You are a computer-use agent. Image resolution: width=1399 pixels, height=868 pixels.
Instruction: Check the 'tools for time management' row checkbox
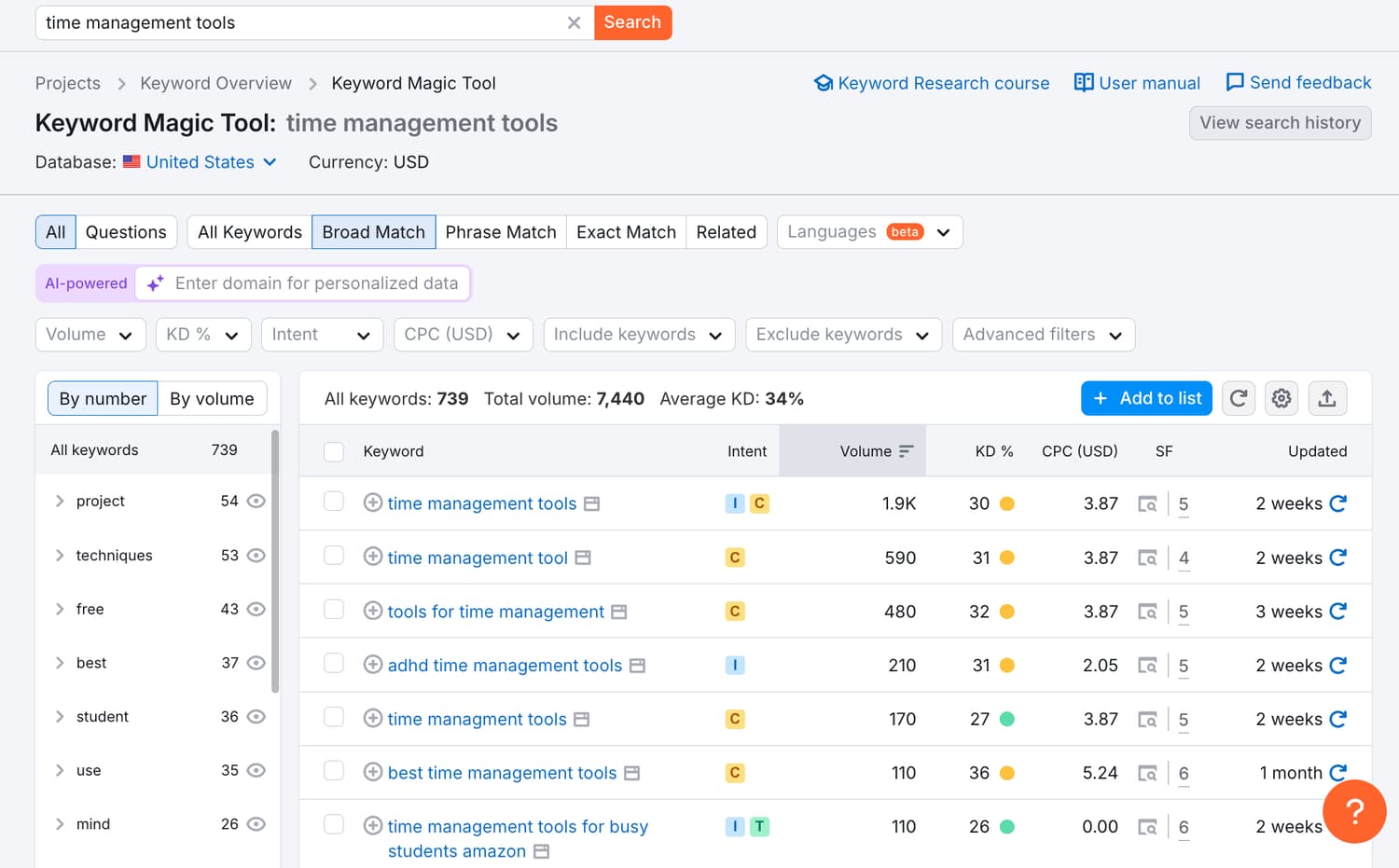tap(334, 609)
